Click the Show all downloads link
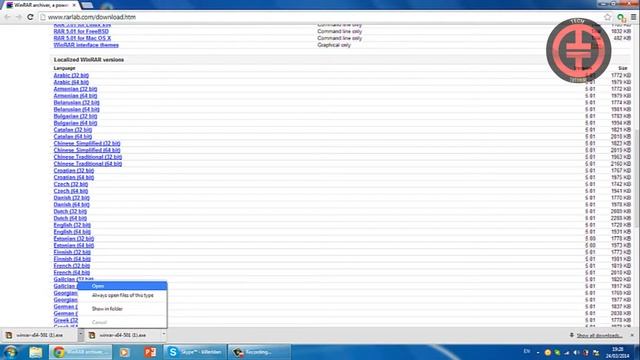Image resolution: width=640 pixels, height=360 pixels. pyautogui.click(x=599, y=336)
